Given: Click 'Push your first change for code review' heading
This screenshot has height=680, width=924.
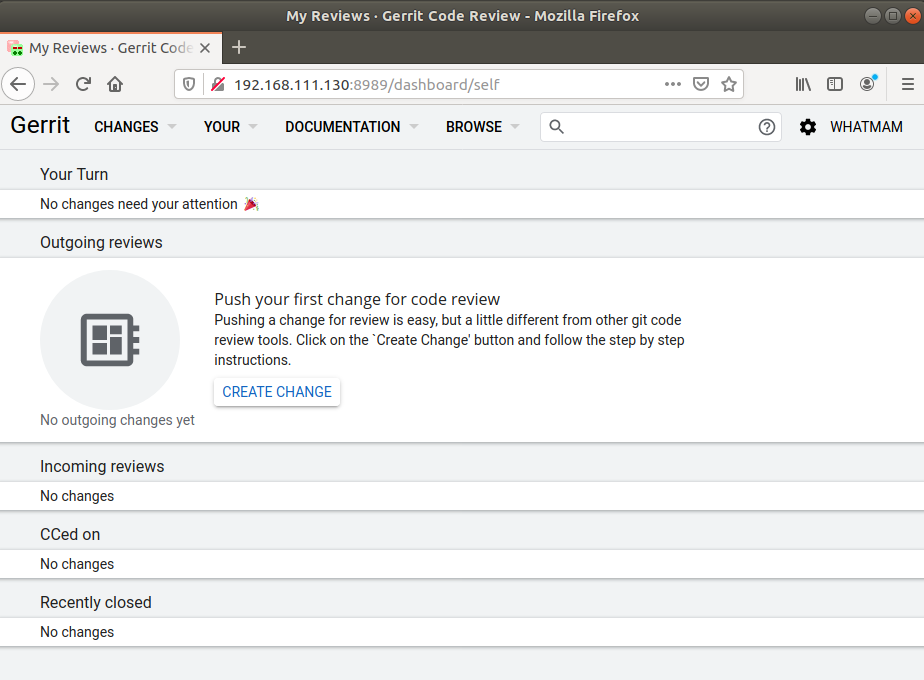Looking at the screenshot, I should click(x=357, y=299).
